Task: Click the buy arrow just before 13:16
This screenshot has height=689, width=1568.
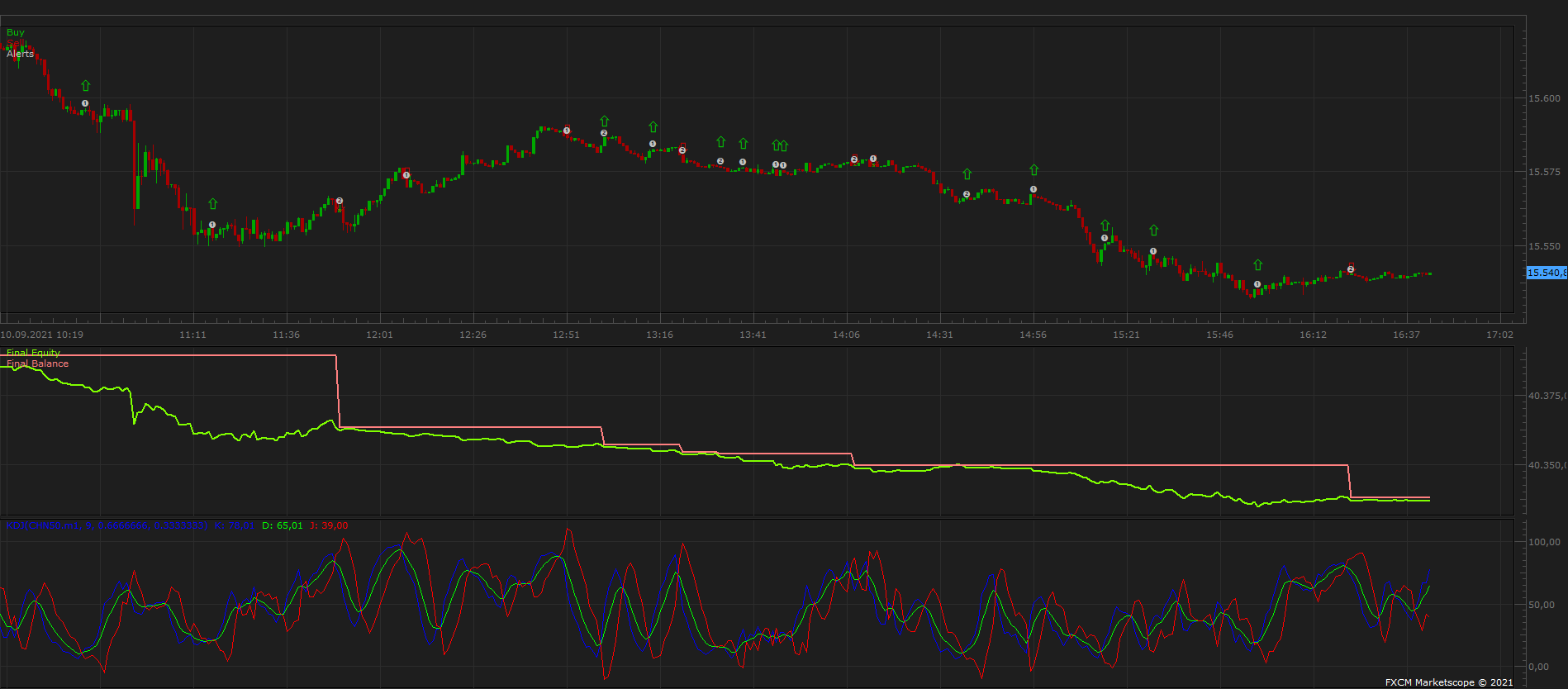Action: pos(653,126)
